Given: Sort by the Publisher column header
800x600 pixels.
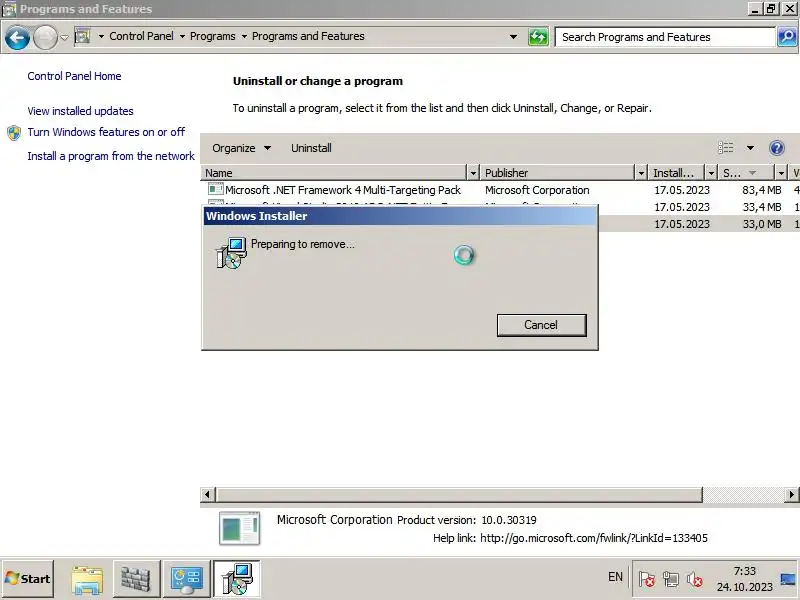Looking at the screenshot, I should click(558, 173).
